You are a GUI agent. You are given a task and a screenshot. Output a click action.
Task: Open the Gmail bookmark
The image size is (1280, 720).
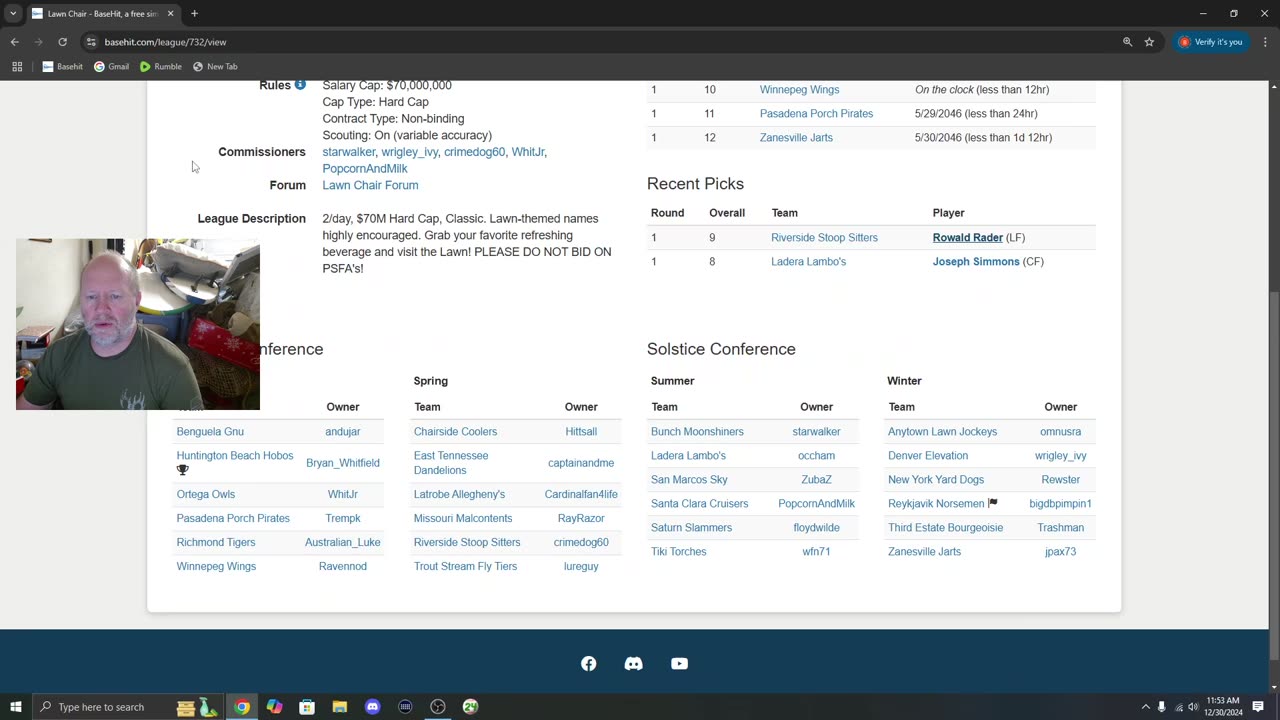(x=111, y=67)
